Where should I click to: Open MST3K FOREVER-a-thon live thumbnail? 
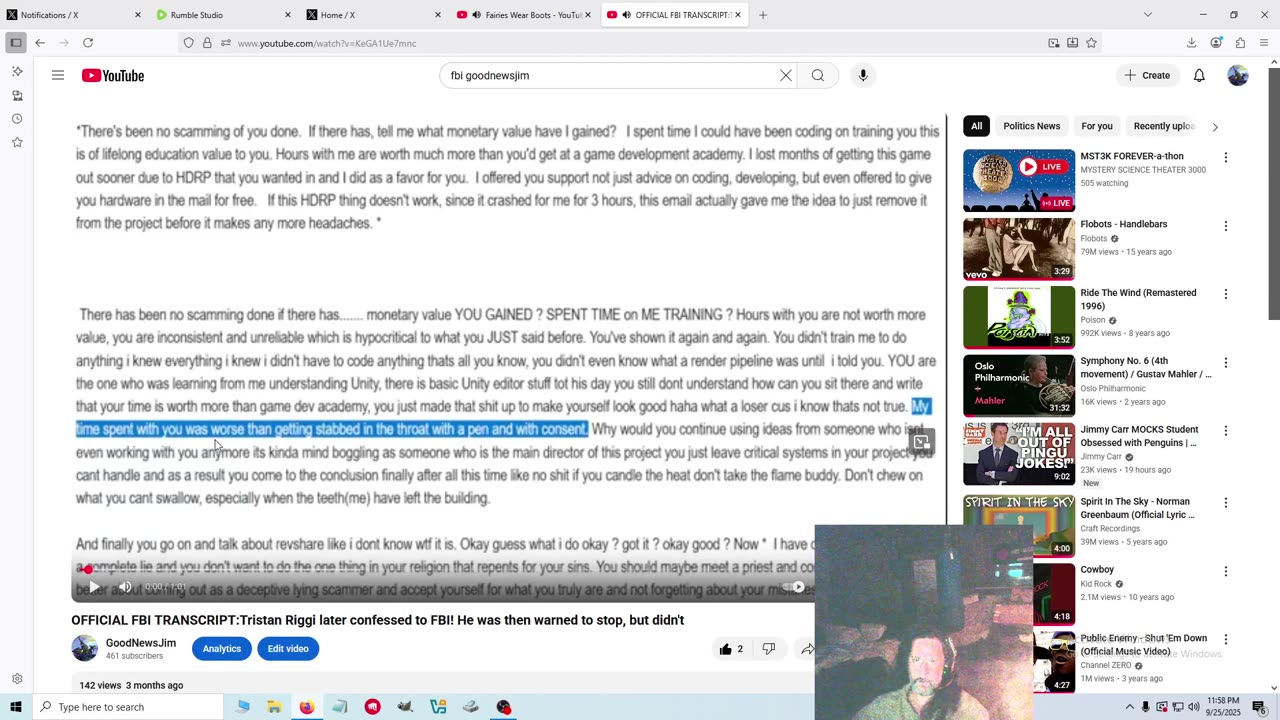(x=1019, y=181)
